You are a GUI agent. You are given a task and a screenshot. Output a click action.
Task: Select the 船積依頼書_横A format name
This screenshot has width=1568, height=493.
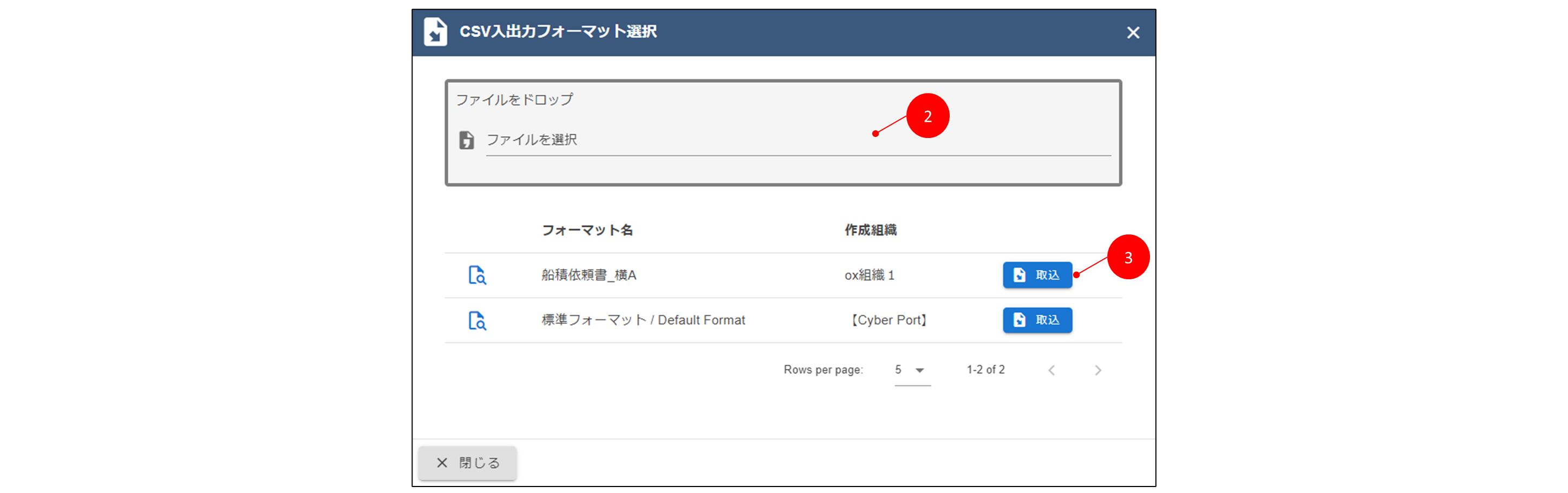pos(589,275)
